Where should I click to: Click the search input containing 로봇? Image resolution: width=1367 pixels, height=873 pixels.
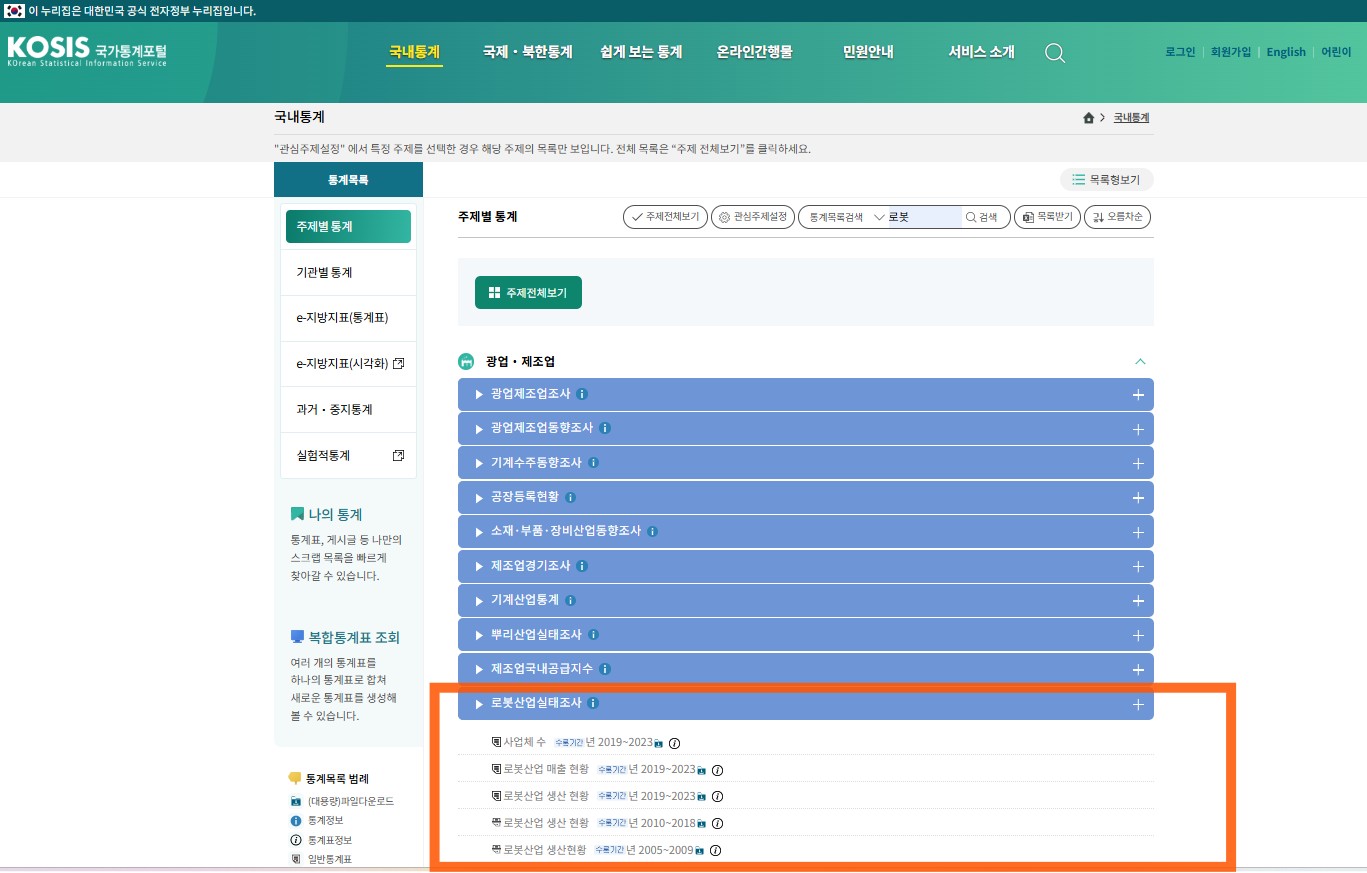pyautogui.click(x=923, y=217)
